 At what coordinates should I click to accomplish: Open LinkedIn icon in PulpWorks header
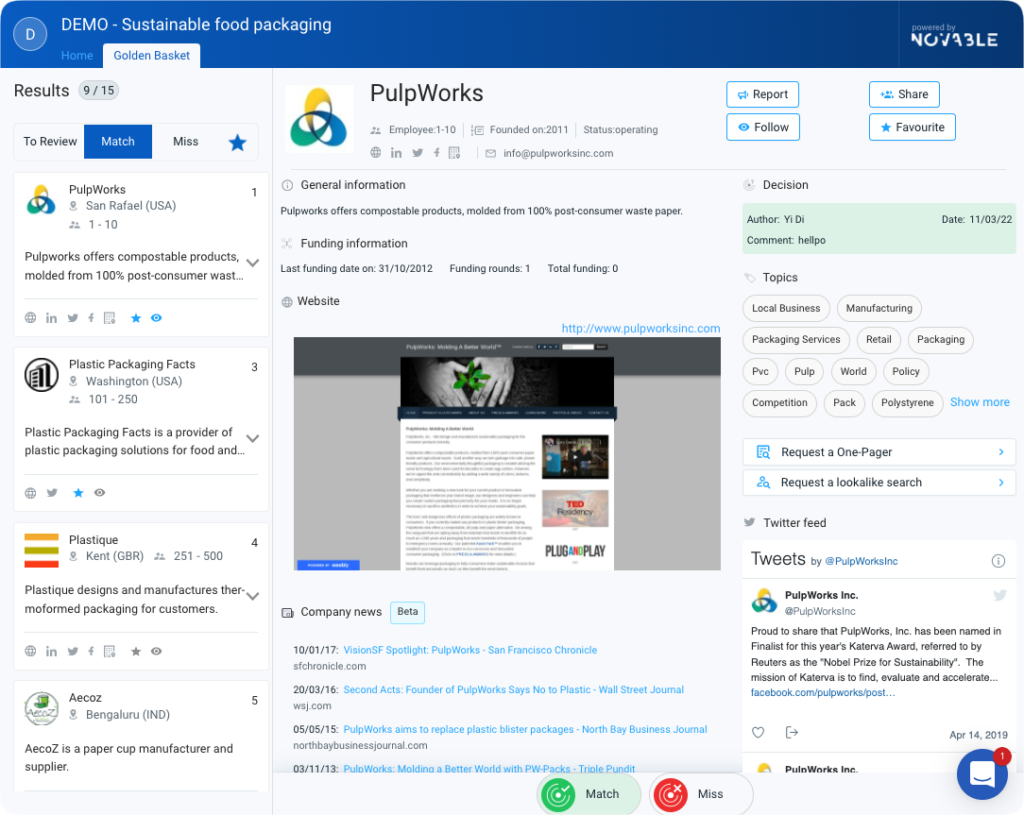coord(396,153)
